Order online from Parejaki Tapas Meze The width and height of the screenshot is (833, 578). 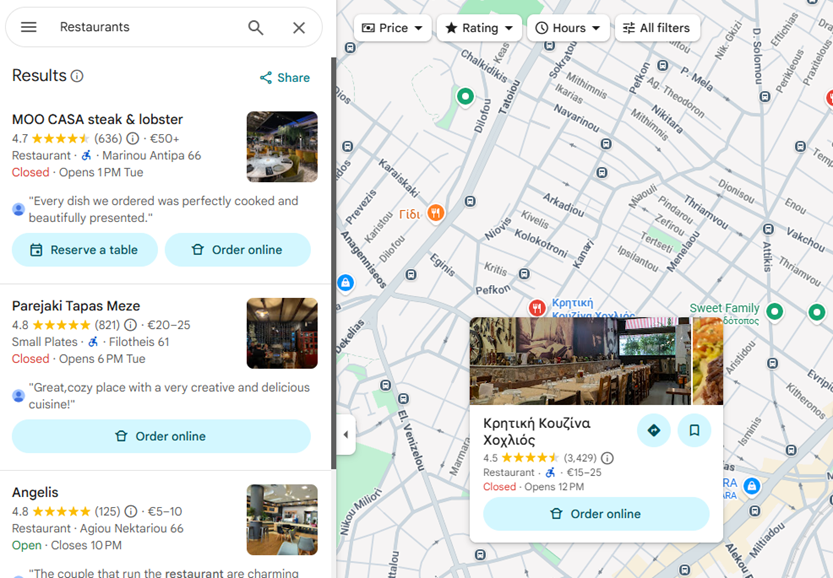tap(161, 436)
